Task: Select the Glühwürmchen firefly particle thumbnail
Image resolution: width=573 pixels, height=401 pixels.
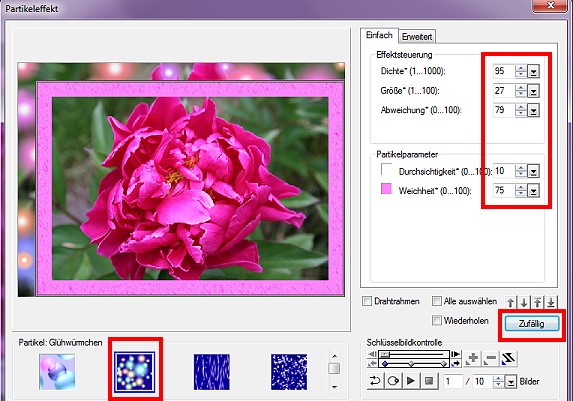Action: [x=134, y=372]
